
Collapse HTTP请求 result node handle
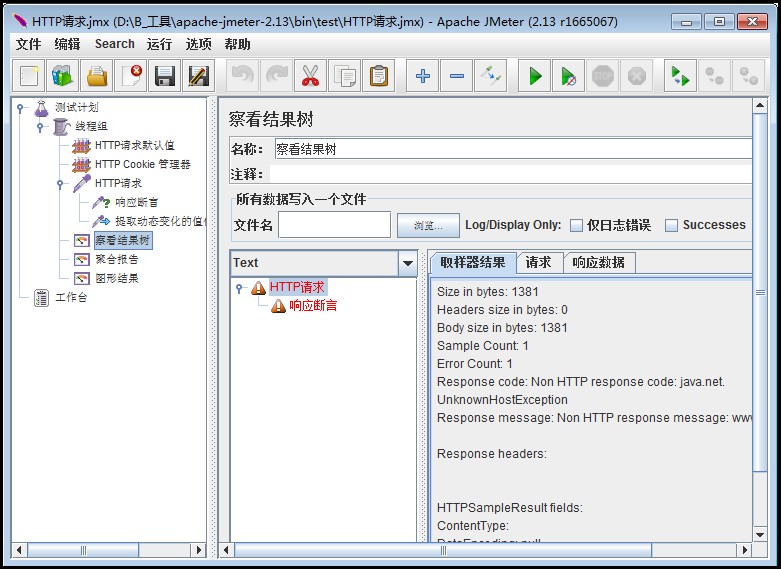240,288
